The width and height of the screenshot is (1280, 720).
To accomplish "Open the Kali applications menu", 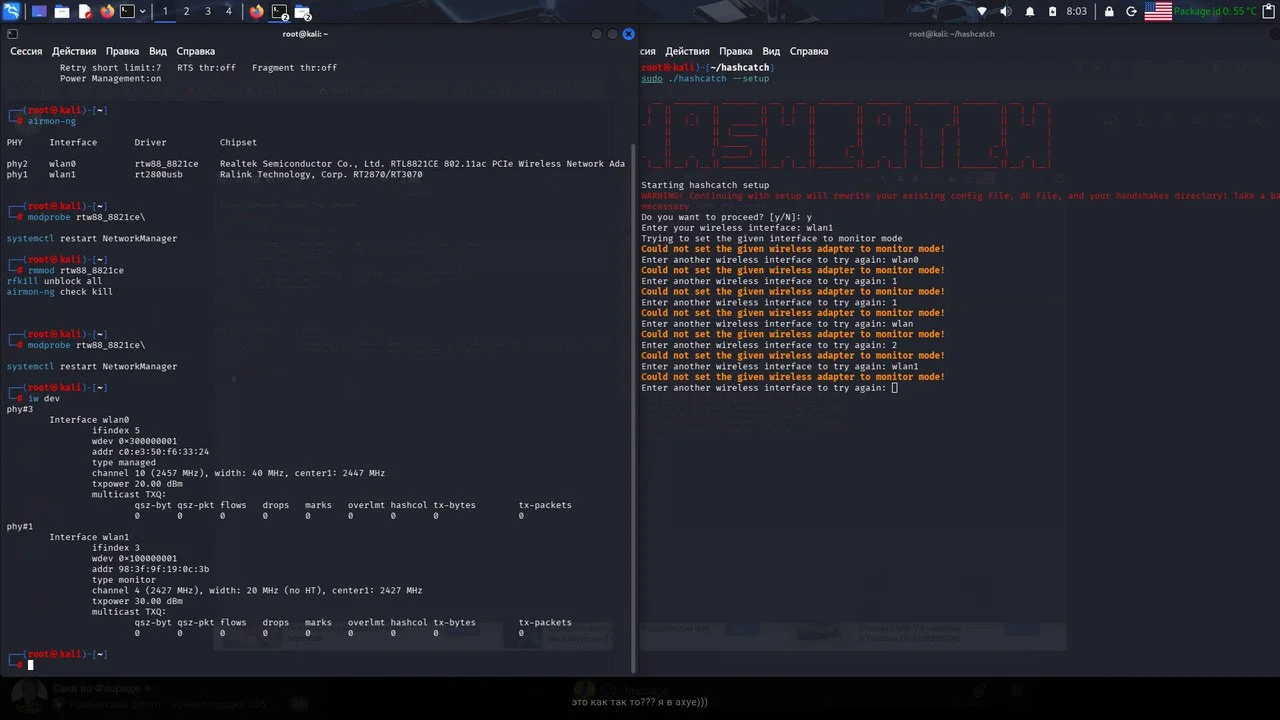I will 11,11.
